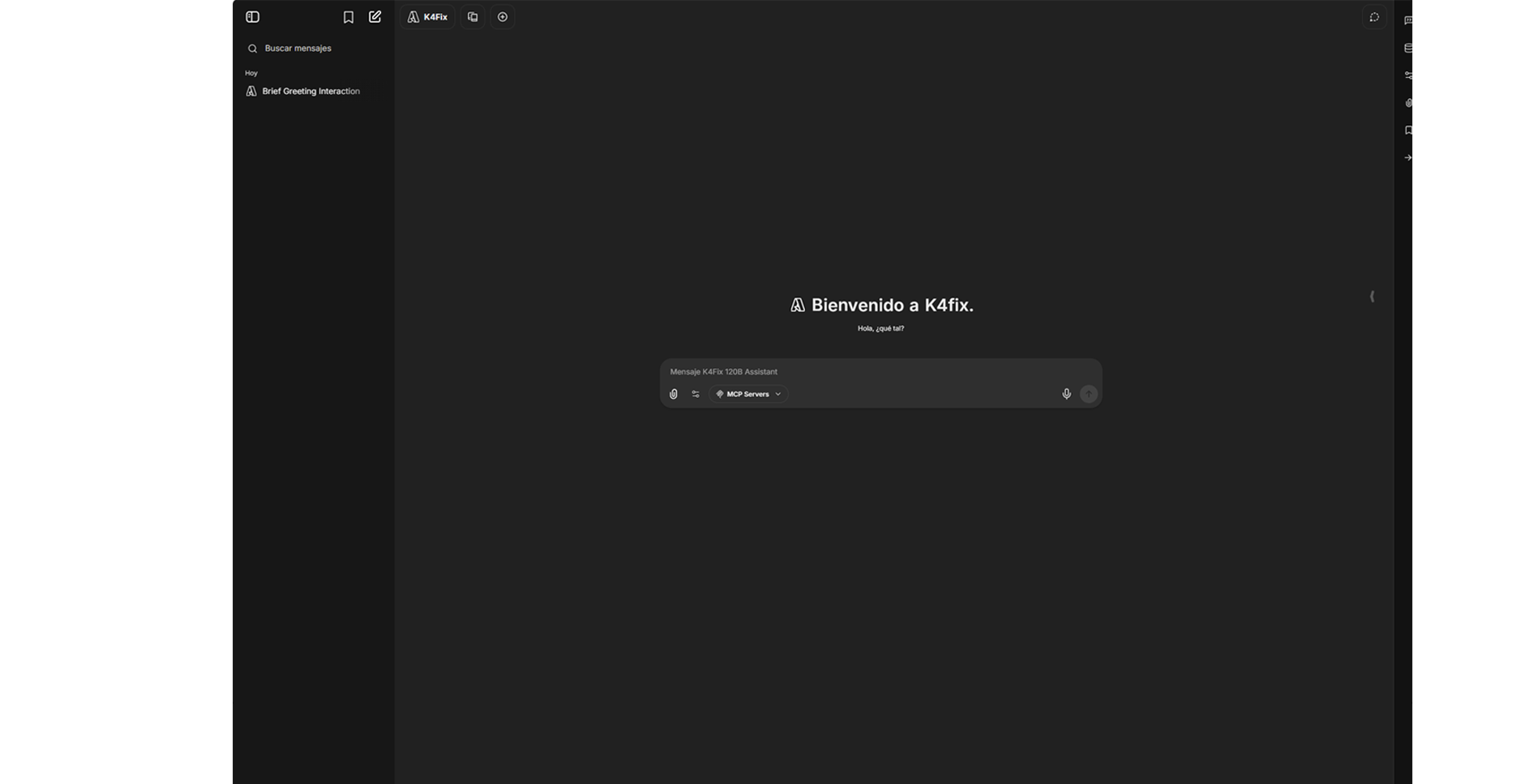Viewport: 1534px width, 784px height.
Task: Open model options via the K4Fix header button
Action: coord(427,16)
